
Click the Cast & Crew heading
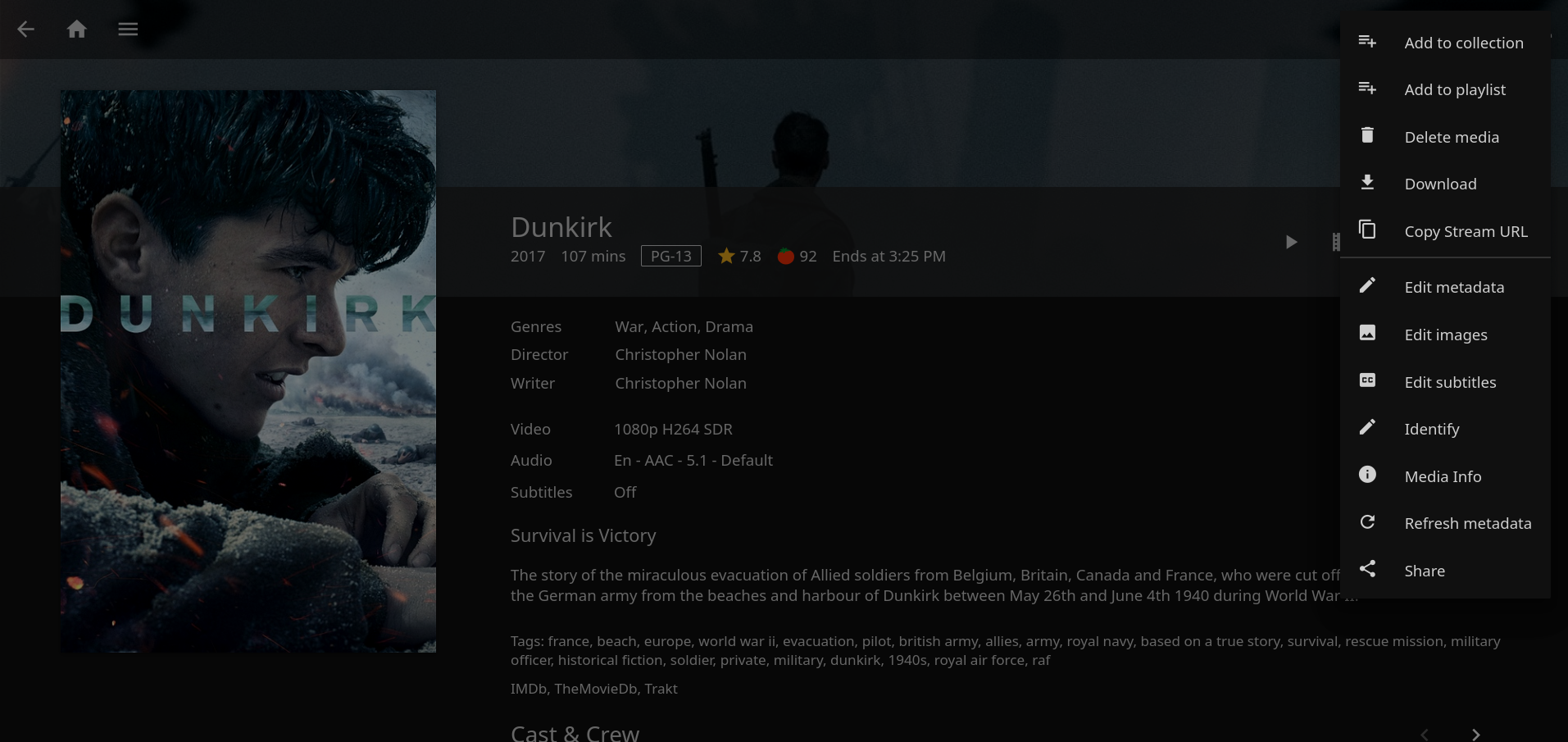[575, 732]
